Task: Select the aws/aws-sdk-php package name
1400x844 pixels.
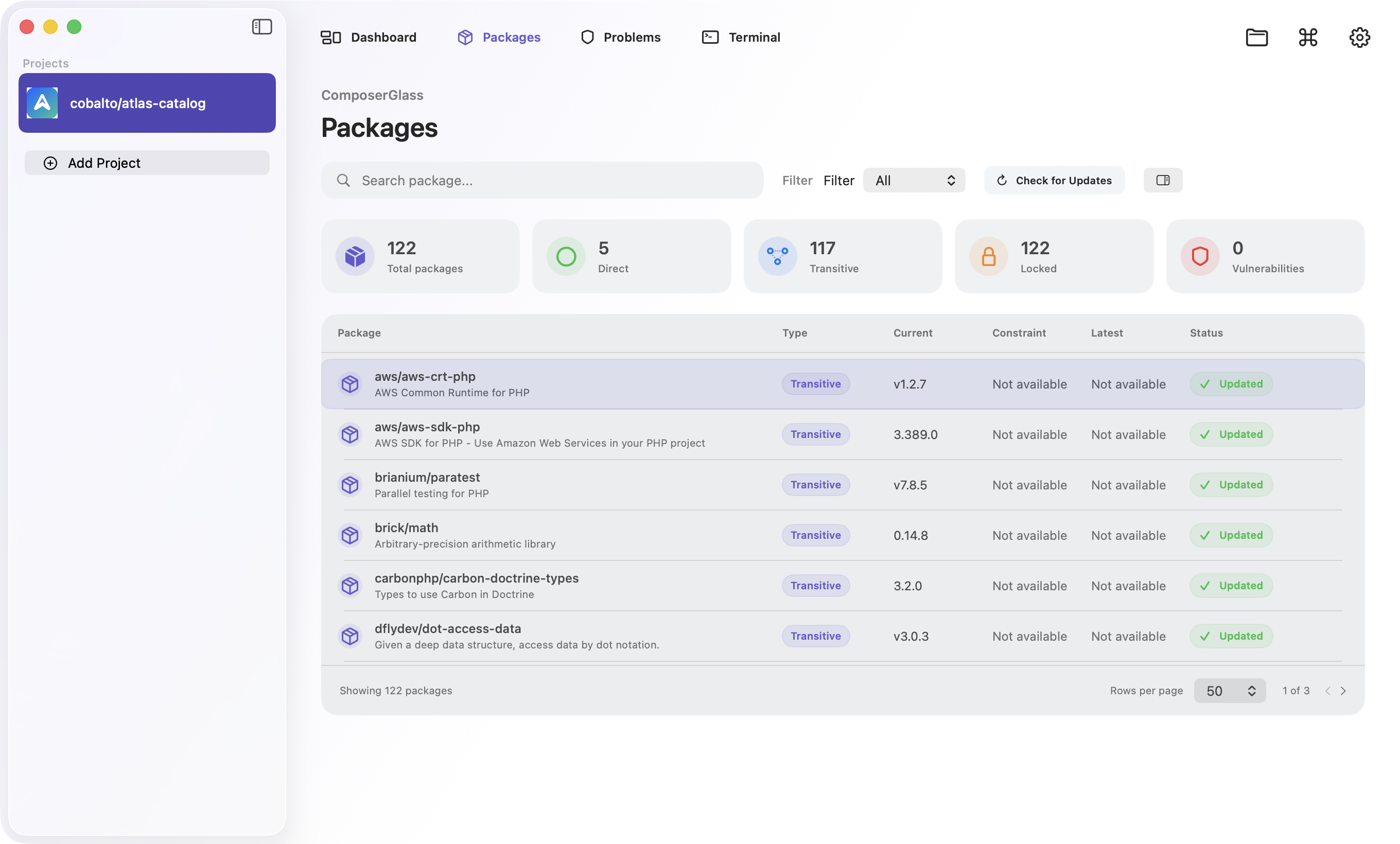Action: (x=427, y=427)
